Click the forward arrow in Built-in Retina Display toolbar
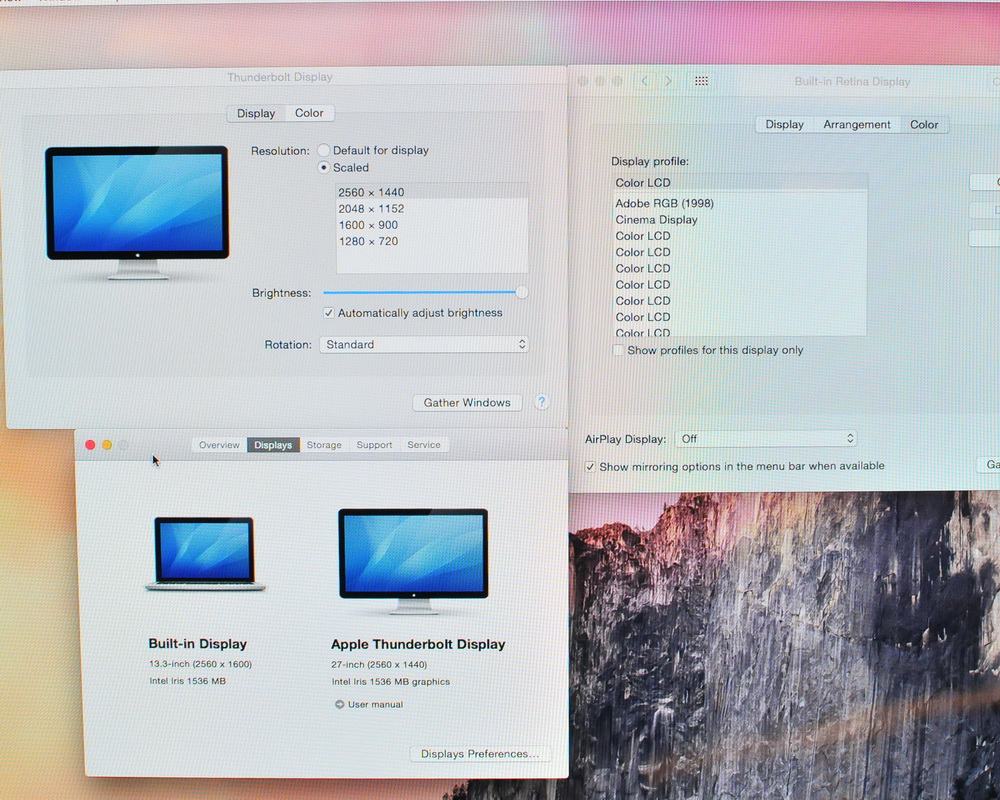 [668, 81]
